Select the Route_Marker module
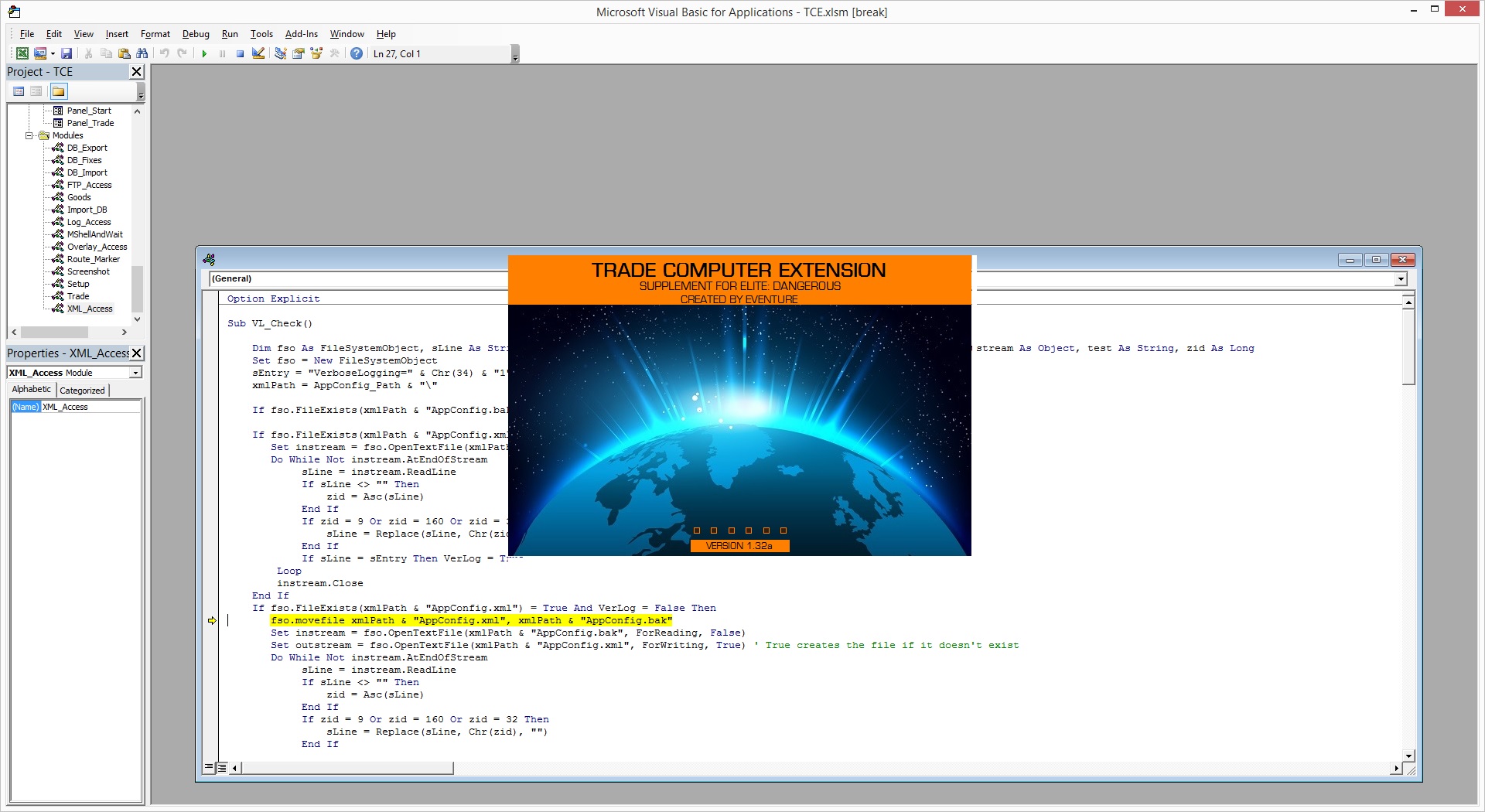Screen dimensions: 1485x812 click(x=94, y=259)
